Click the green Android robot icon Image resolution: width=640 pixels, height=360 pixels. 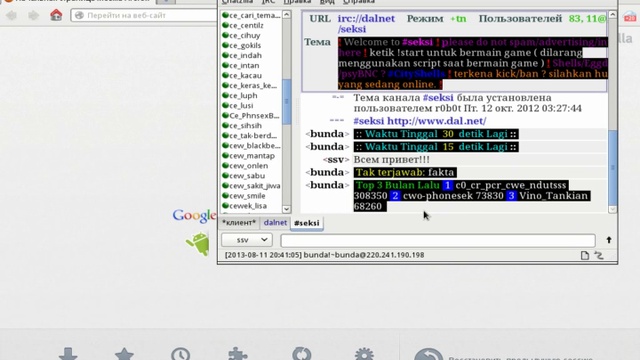point(198,243)
